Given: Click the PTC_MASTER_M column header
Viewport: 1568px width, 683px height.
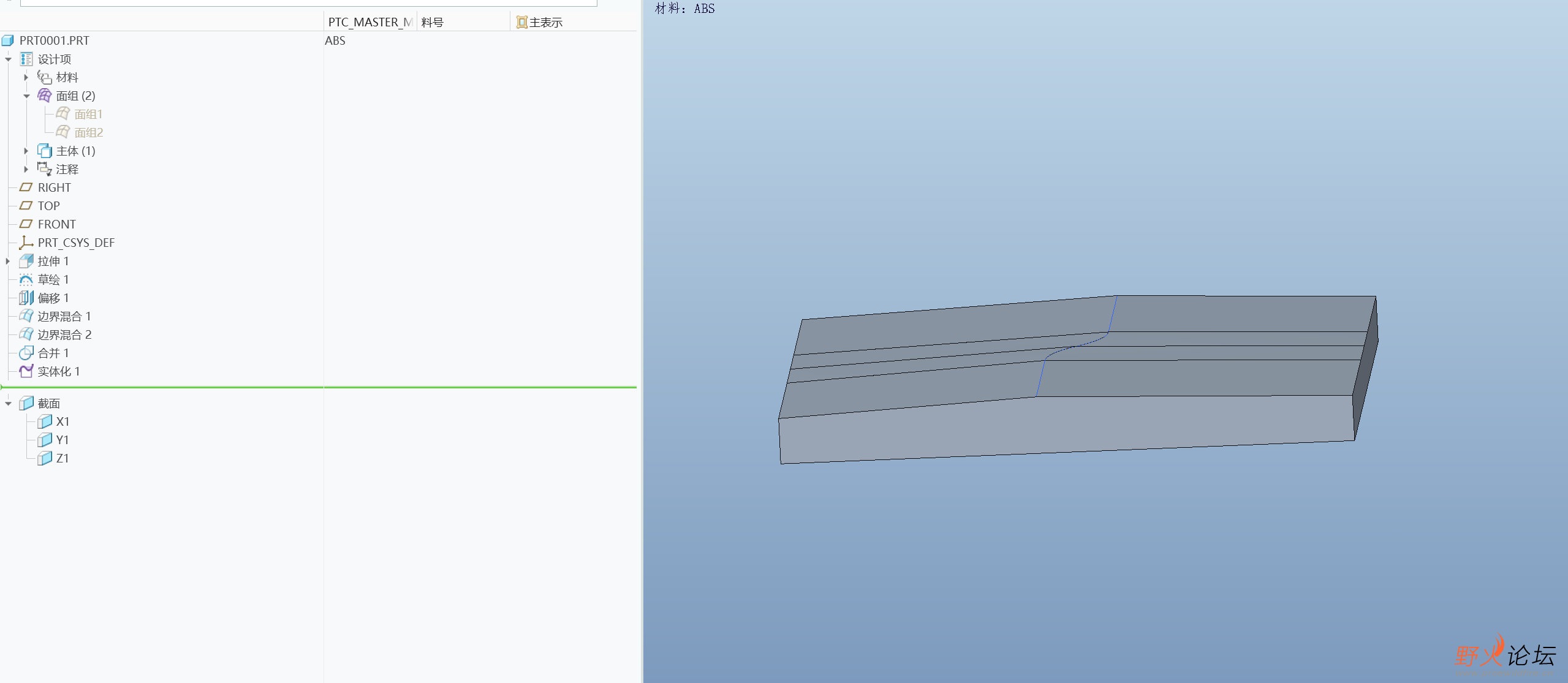Looking at the screenshot, I should 369,22.
